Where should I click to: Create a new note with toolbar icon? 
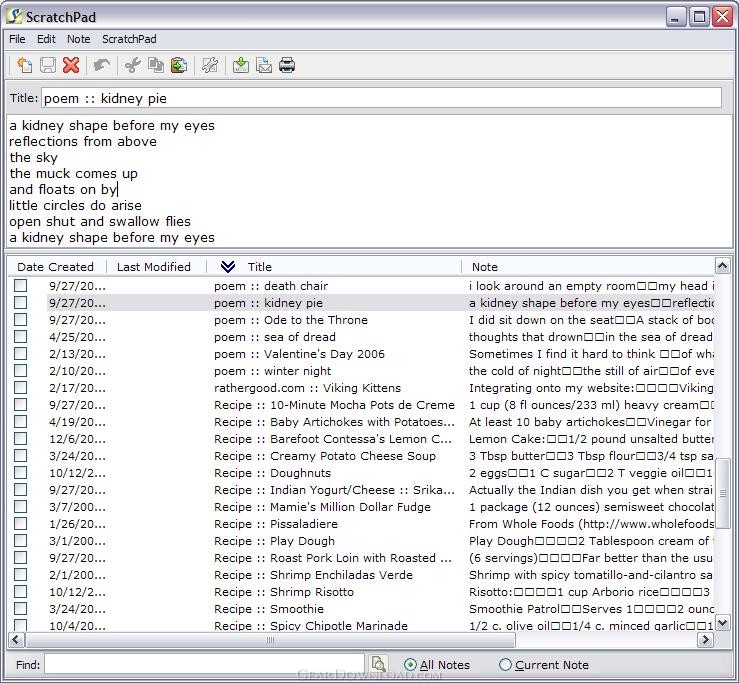click(x=25, y=65)
